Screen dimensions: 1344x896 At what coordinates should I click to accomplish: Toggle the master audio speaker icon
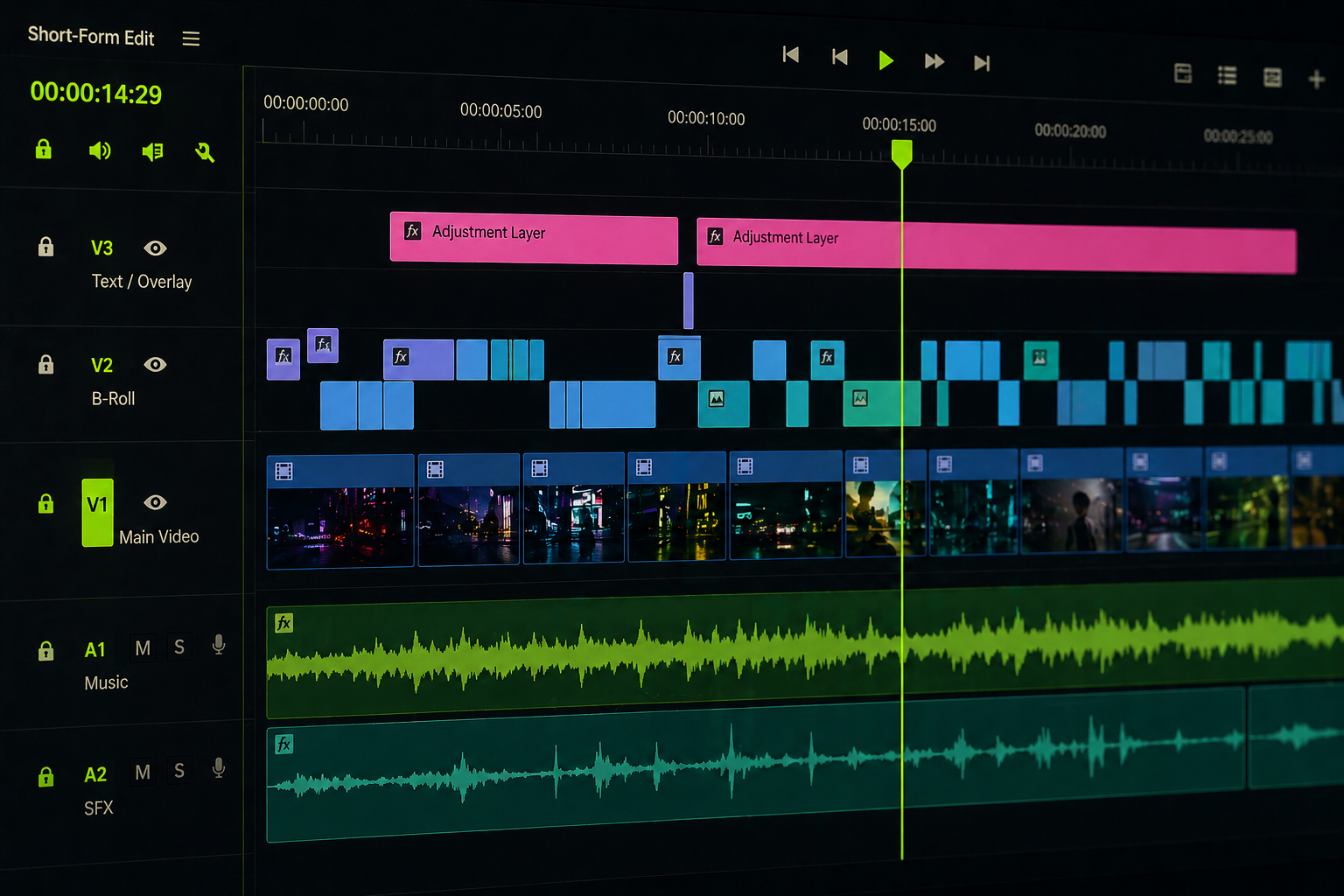(x=100, y=150)
